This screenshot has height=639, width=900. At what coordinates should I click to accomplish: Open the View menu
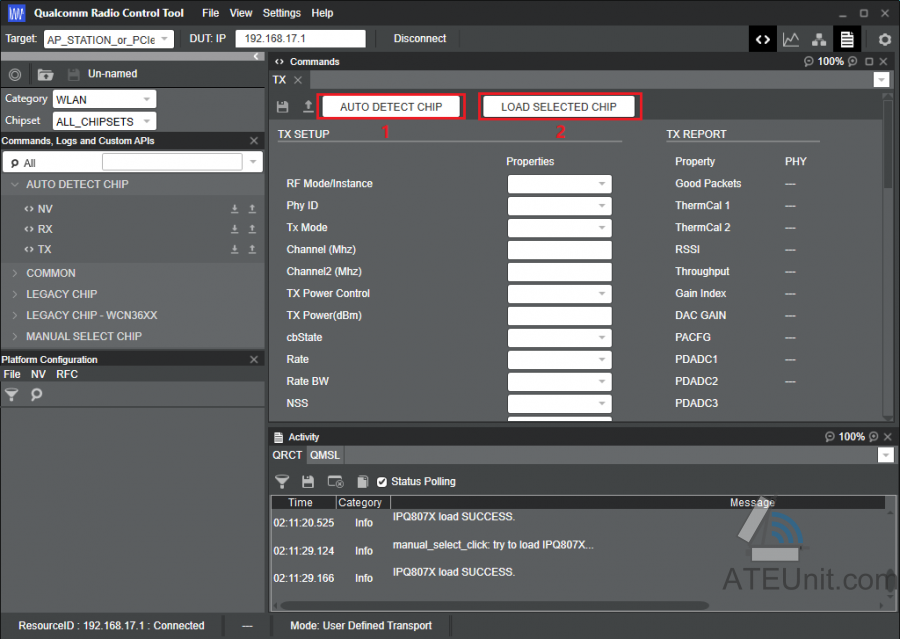pos(241,13)
